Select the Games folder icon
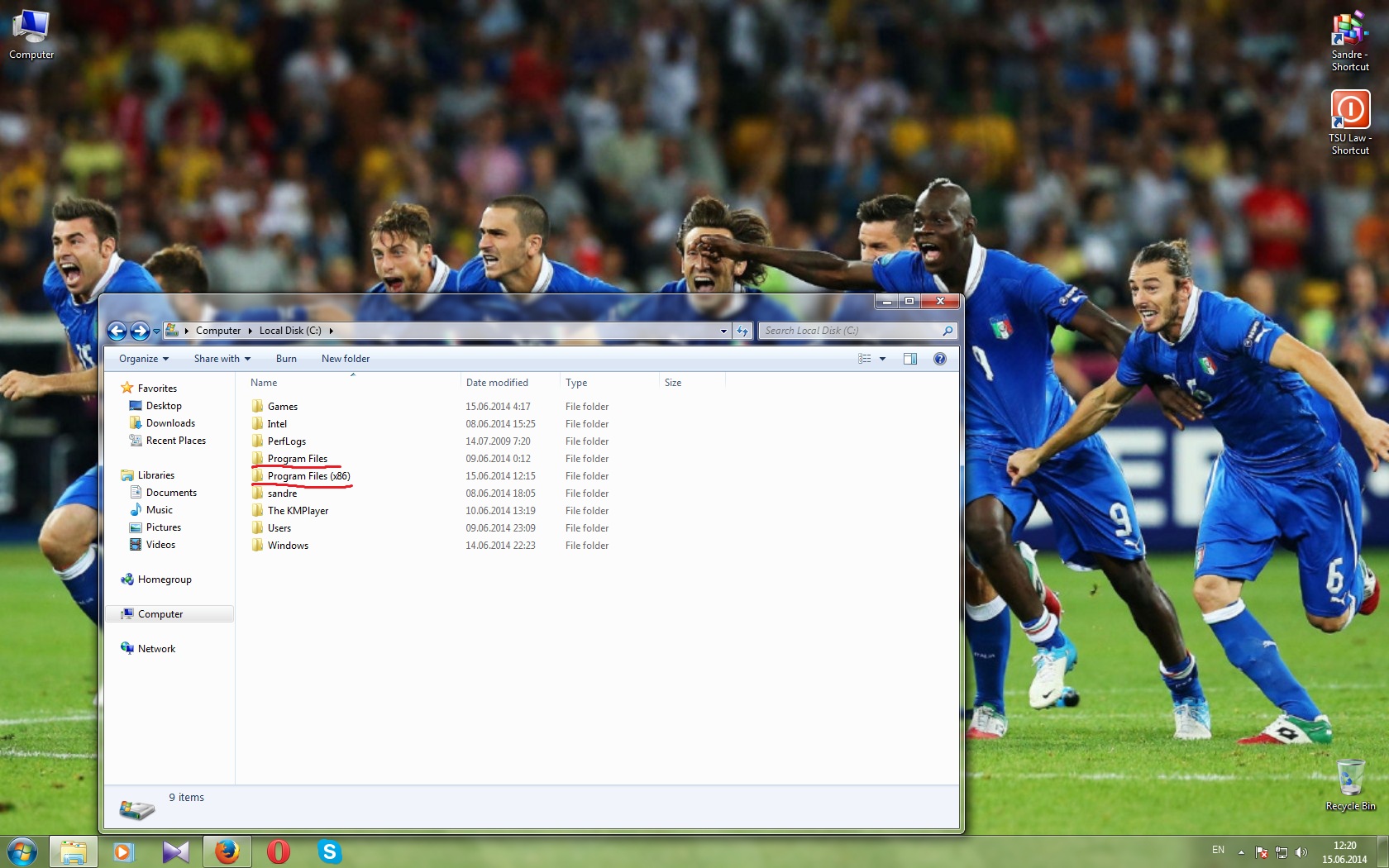This screenshot has width=1389, height=868. [257, 406]
